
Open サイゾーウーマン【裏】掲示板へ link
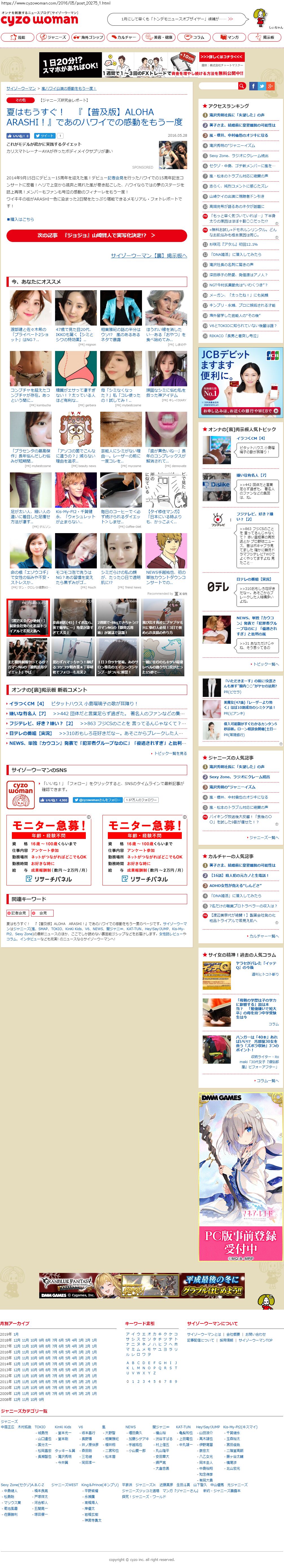[x=148, y=256]
